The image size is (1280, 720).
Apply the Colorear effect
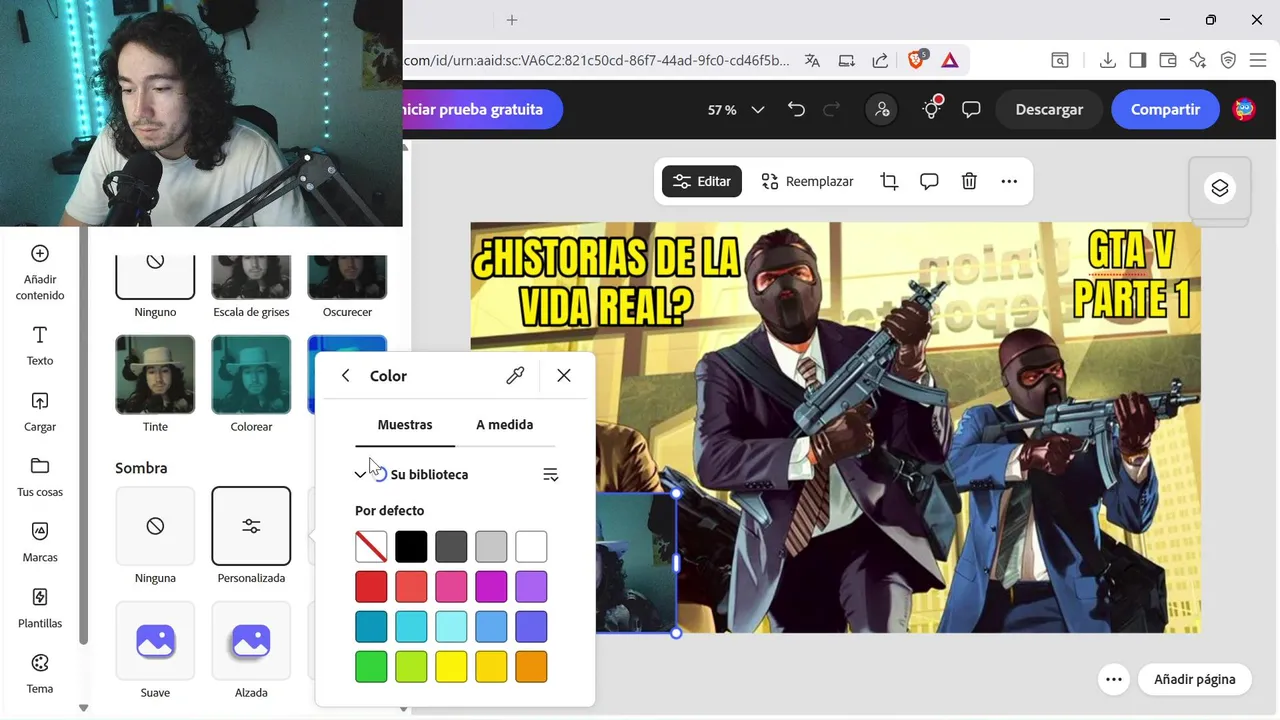[251, 374]
